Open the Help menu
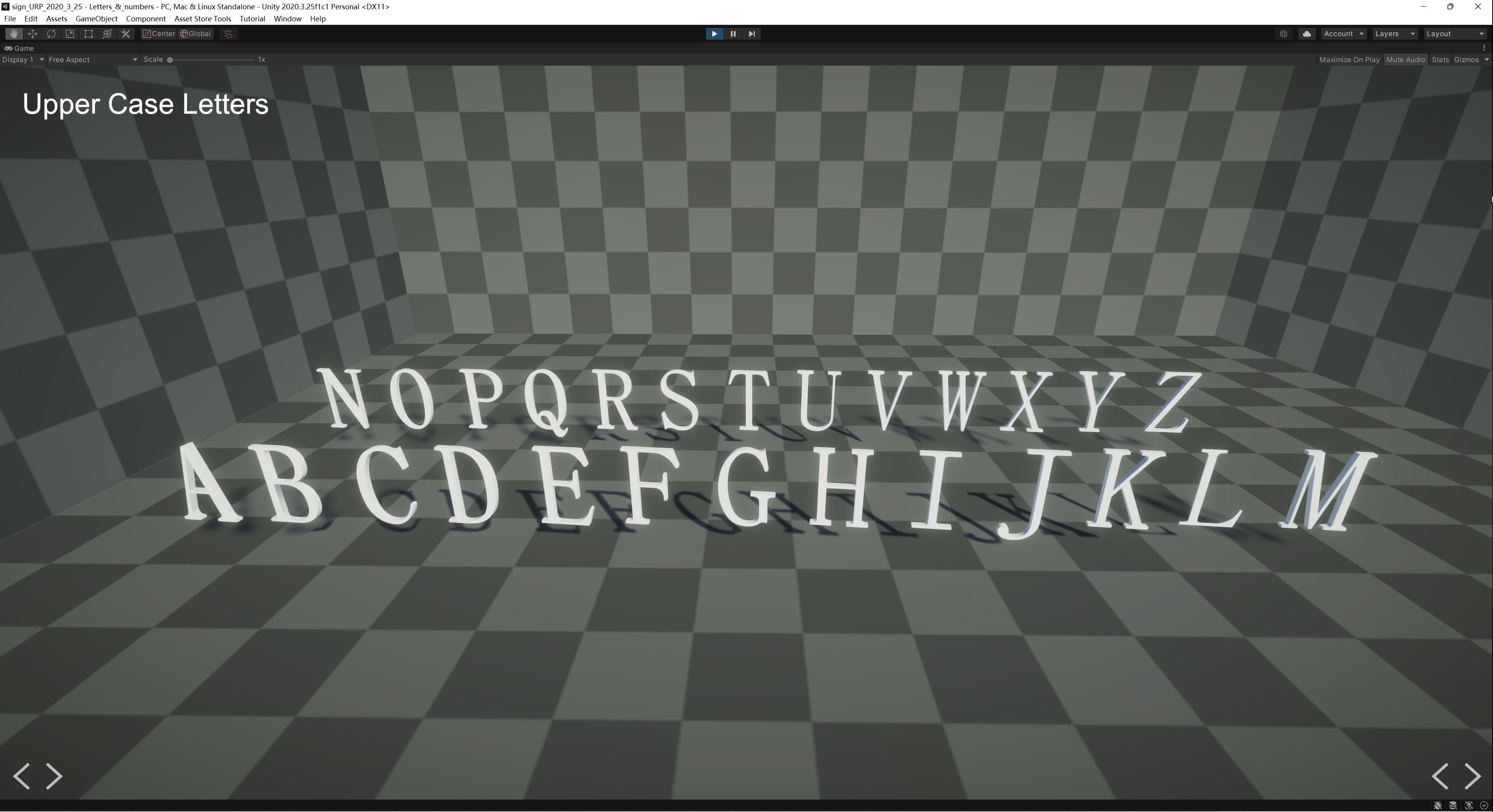The image size is (1493, 812). pyautogui.click(x=317, y=19)
